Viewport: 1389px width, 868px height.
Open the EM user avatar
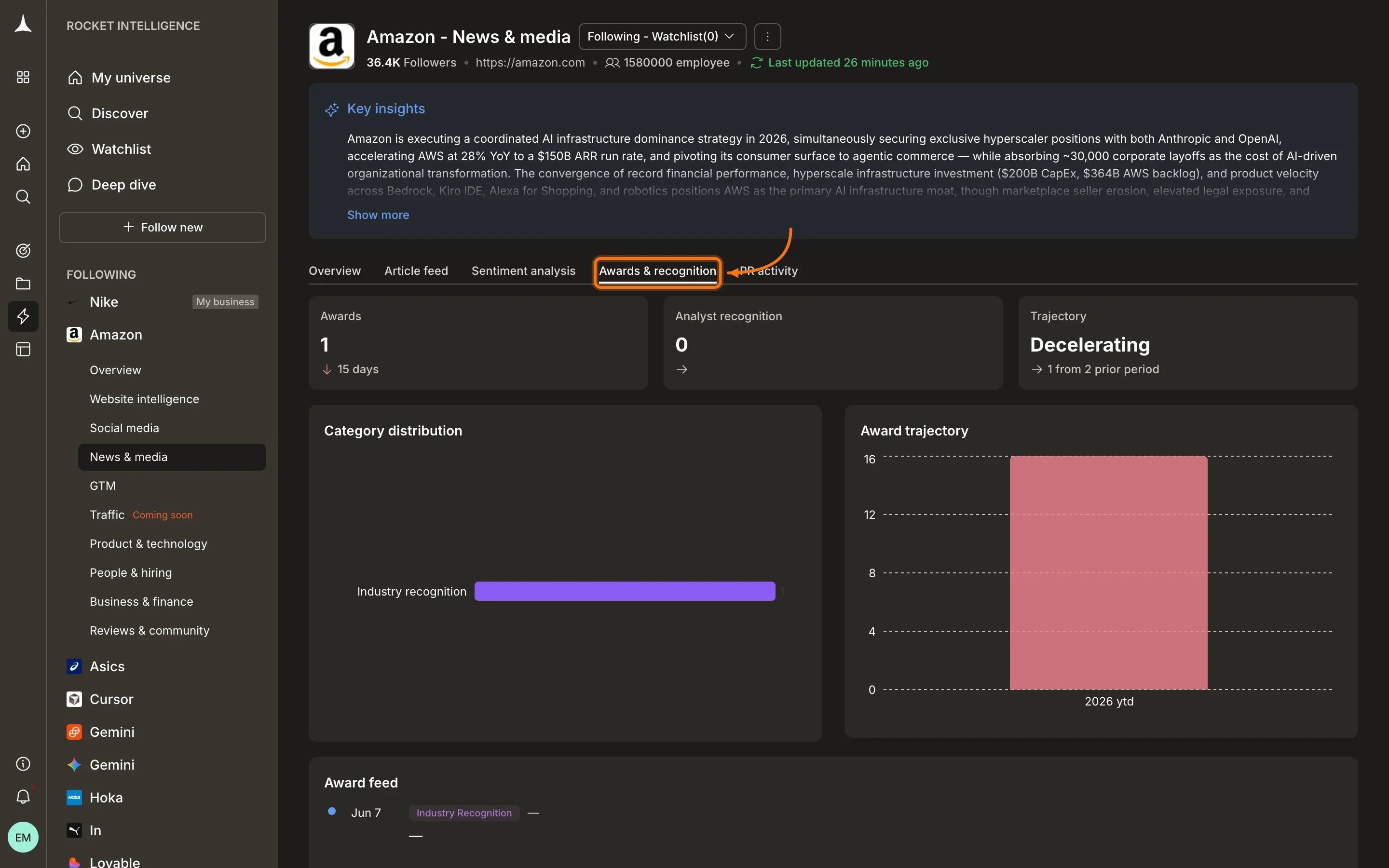[x=23, y=838]
